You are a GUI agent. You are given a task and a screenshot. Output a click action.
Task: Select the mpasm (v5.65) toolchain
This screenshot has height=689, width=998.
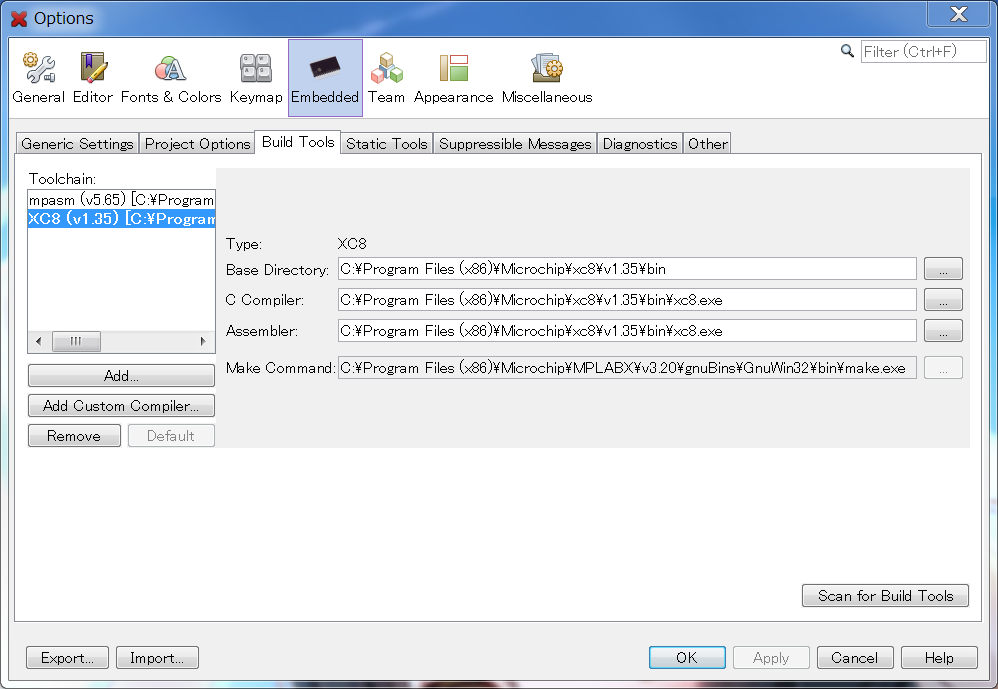(x=122, y=200)
